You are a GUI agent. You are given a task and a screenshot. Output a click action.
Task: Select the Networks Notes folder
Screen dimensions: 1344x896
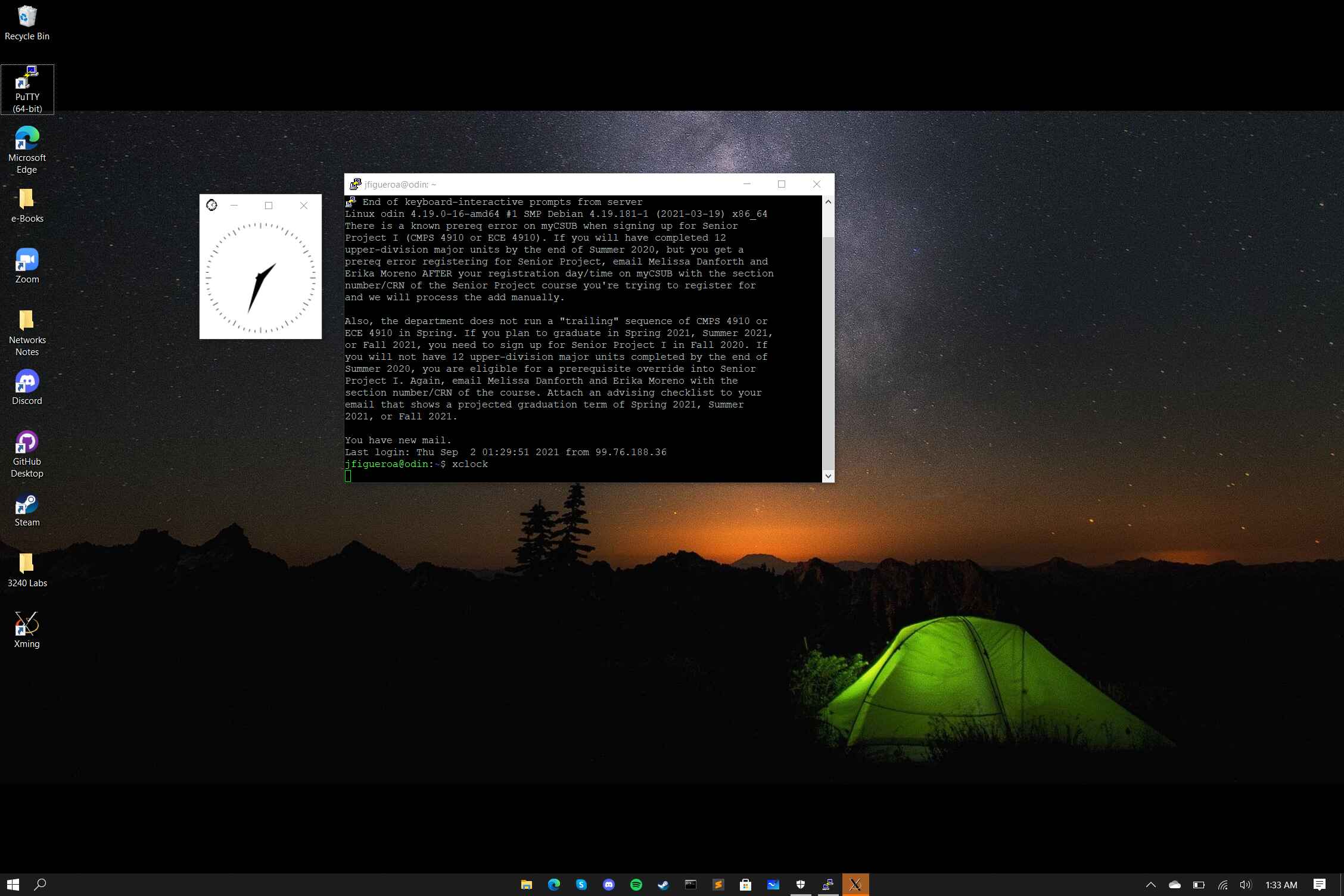tap(27, 332)
